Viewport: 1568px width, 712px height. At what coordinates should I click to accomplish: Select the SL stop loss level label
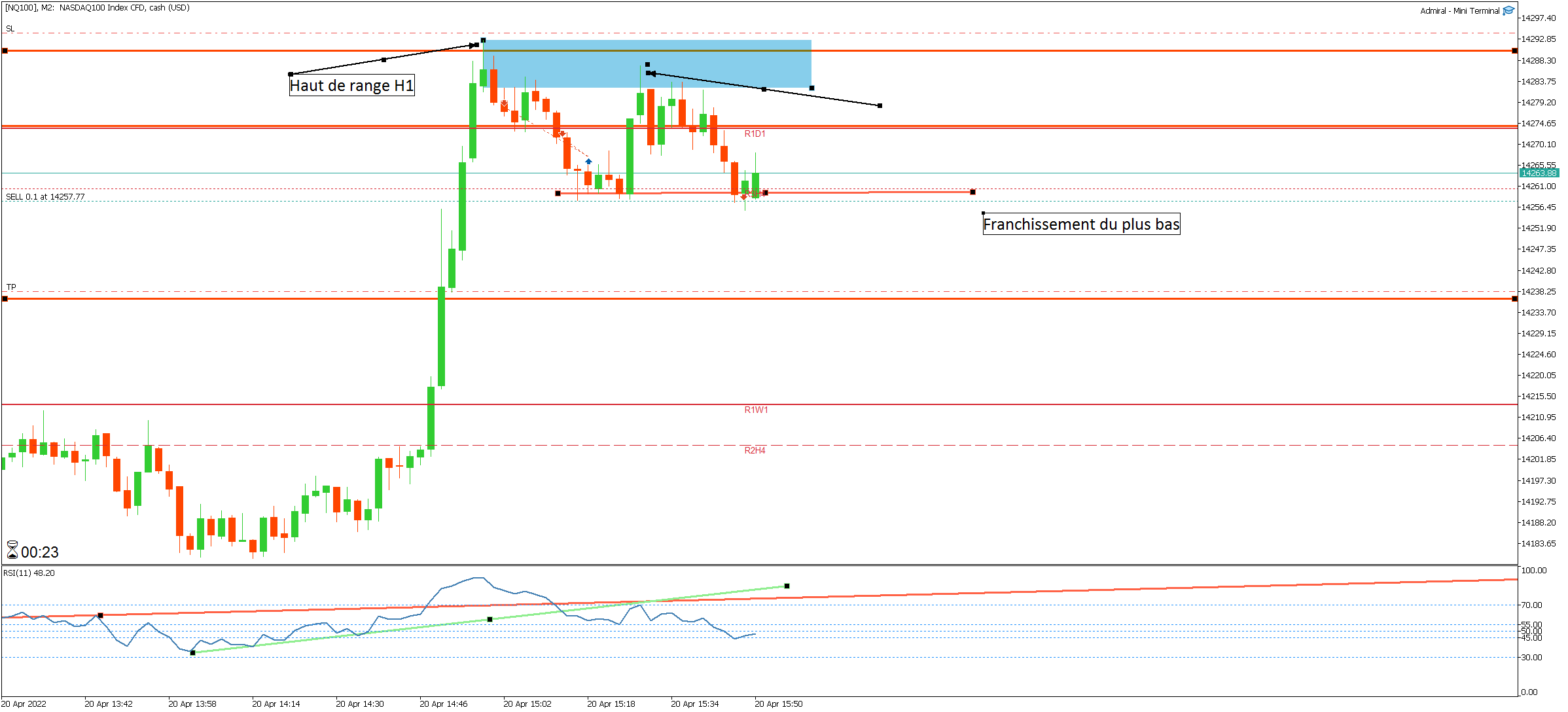(10, 29)
